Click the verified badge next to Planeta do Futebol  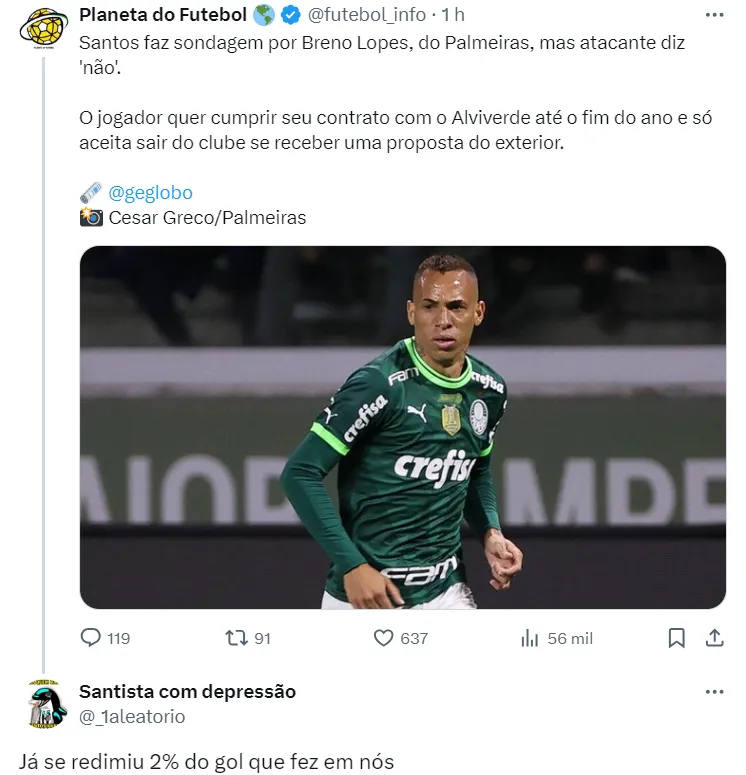[x=291, y=15]
